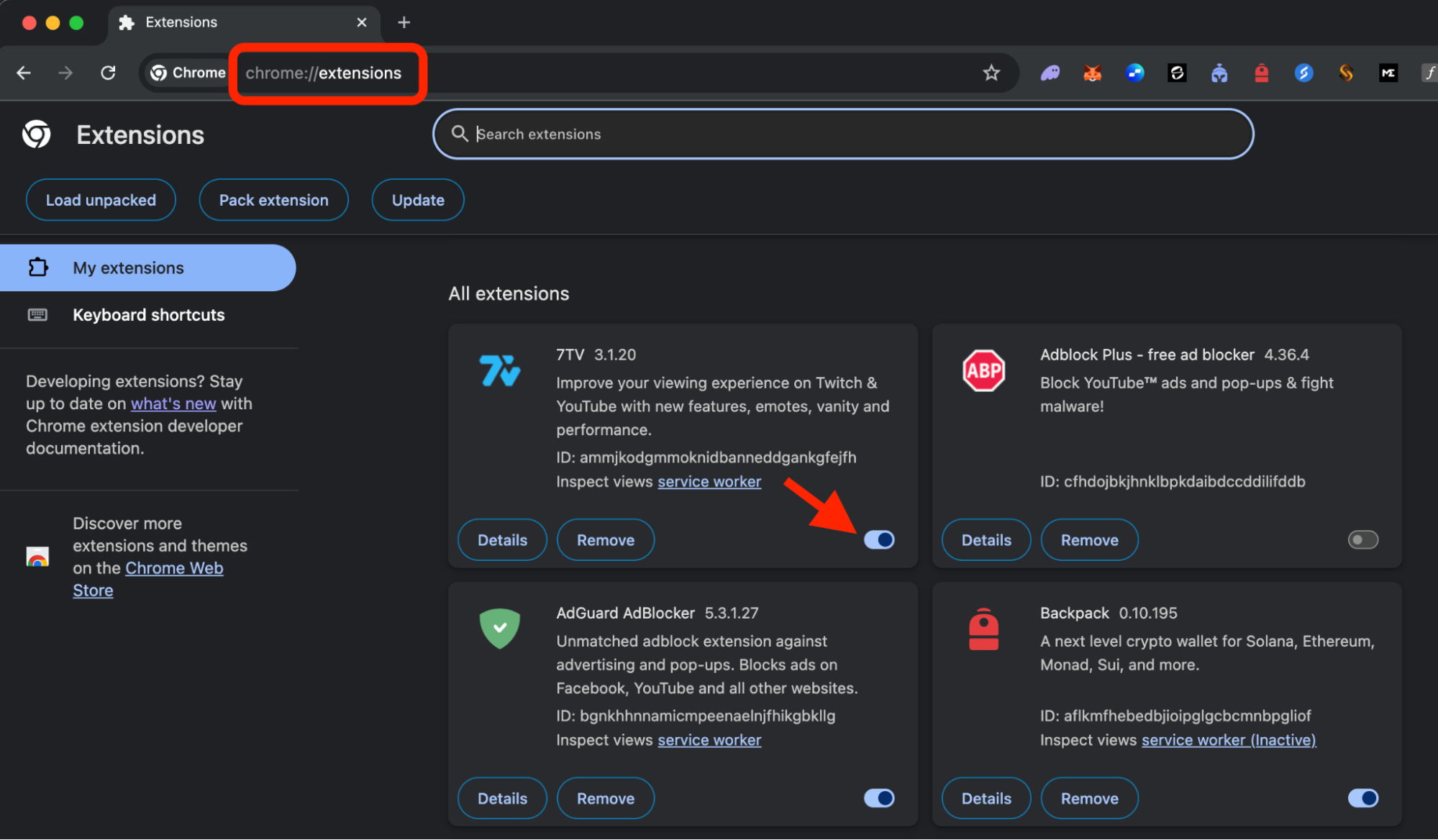1438x840 pixels.
Task: Open Details for AdGuard AdBlocker
Action: (502, 798)
